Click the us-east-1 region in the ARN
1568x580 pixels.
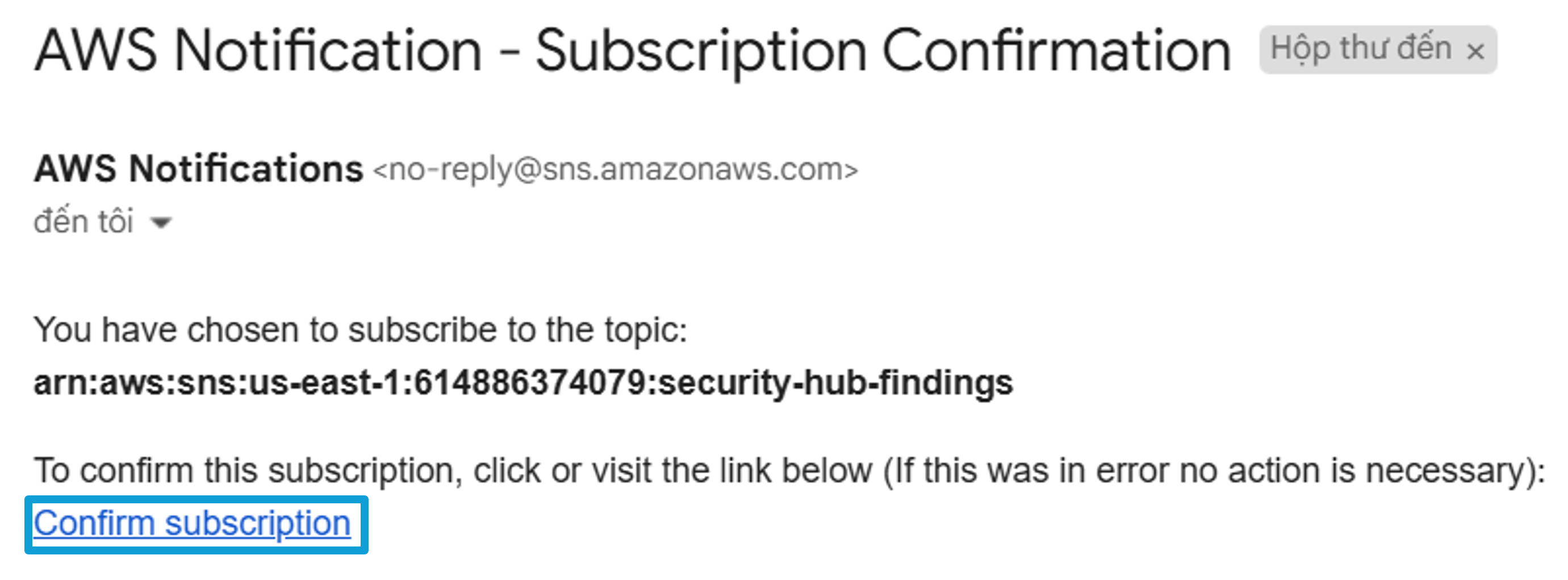[x=325, y=383]
